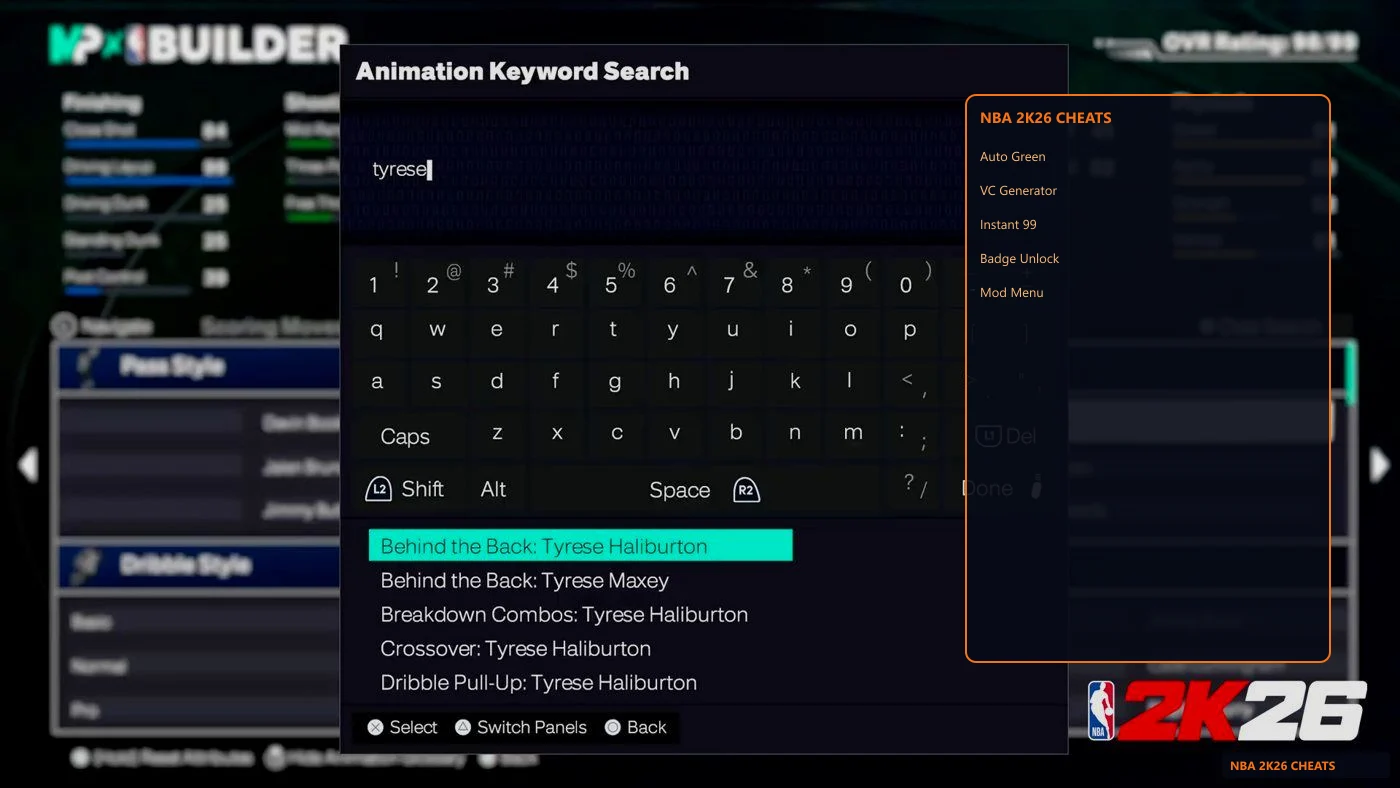1400x788 pixels.
Task: Tap the w key
Action: [437, 330]
